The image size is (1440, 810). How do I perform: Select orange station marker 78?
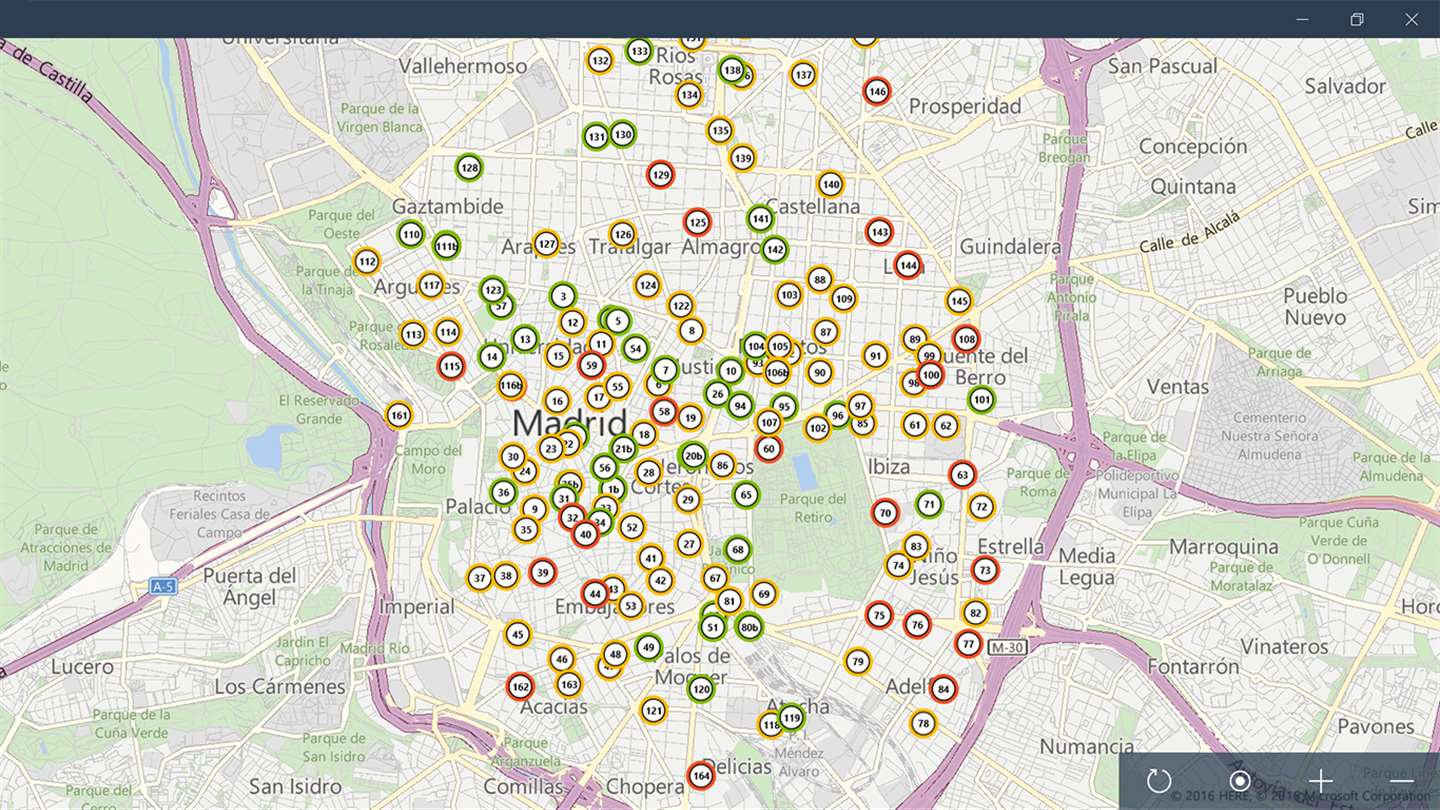pos(923,723)
